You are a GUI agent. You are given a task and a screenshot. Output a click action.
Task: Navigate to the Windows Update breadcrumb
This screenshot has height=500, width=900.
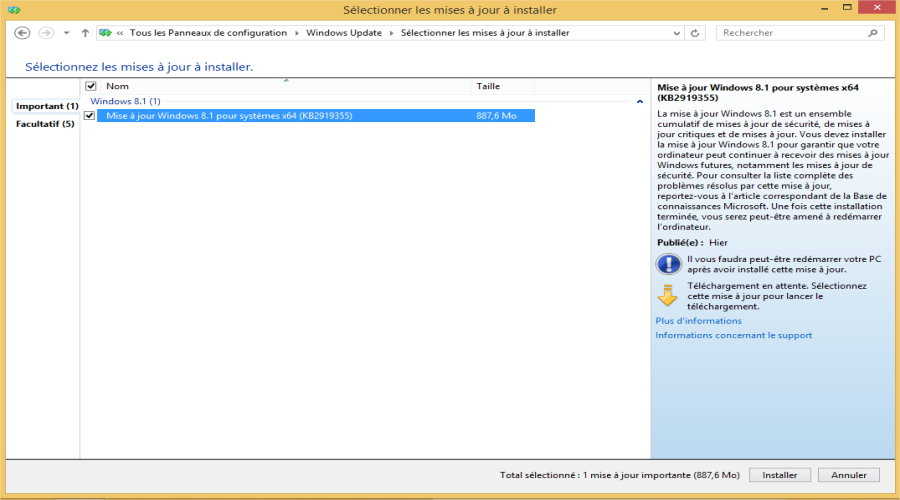tap(344, 33)
